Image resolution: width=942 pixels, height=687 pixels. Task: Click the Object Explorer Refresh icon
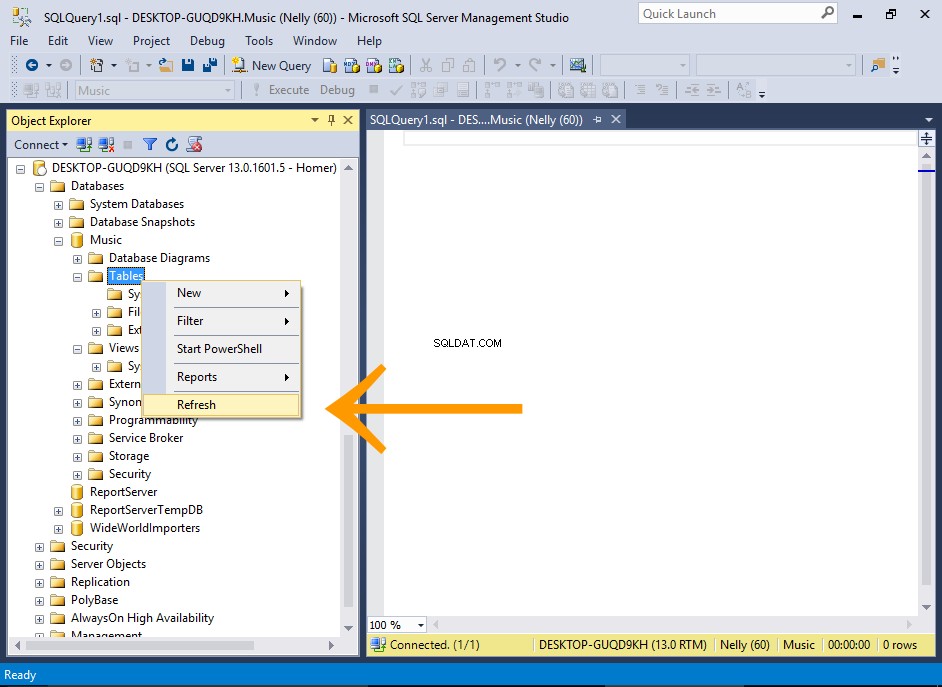tap(172, 144)
